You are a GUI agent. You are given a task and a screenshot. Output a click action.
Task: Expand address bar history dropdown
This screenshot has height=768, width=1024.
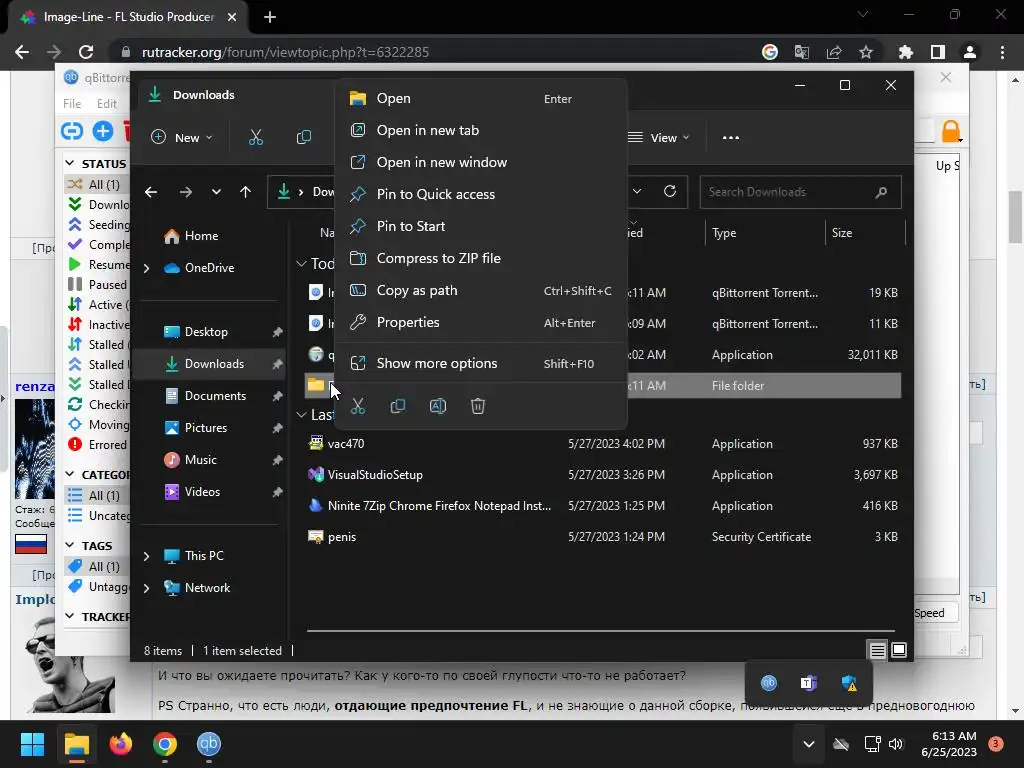coord(637,191)
